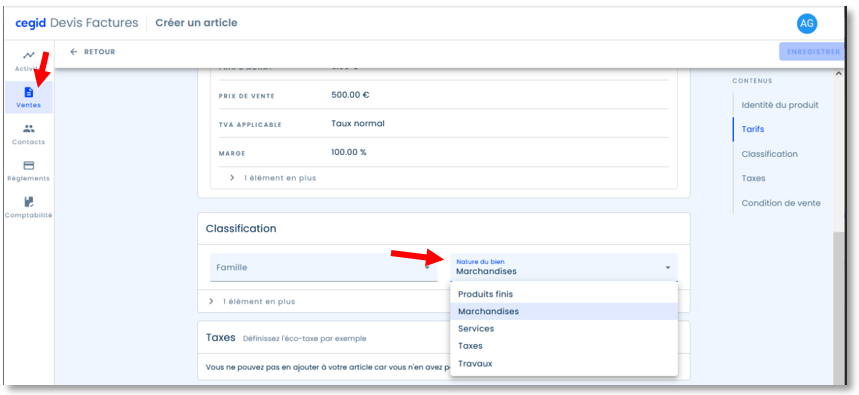Click the ENREGISTRER button
Viewport: 859px width, 395px height.
point(813,52)
